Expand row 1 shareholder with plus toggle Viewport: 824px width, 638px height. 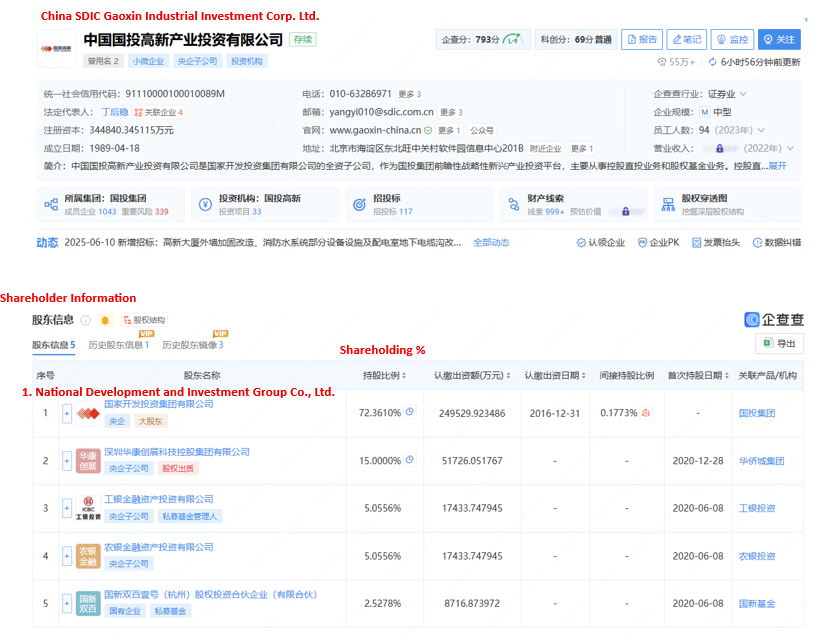click(x=67, y=413)
